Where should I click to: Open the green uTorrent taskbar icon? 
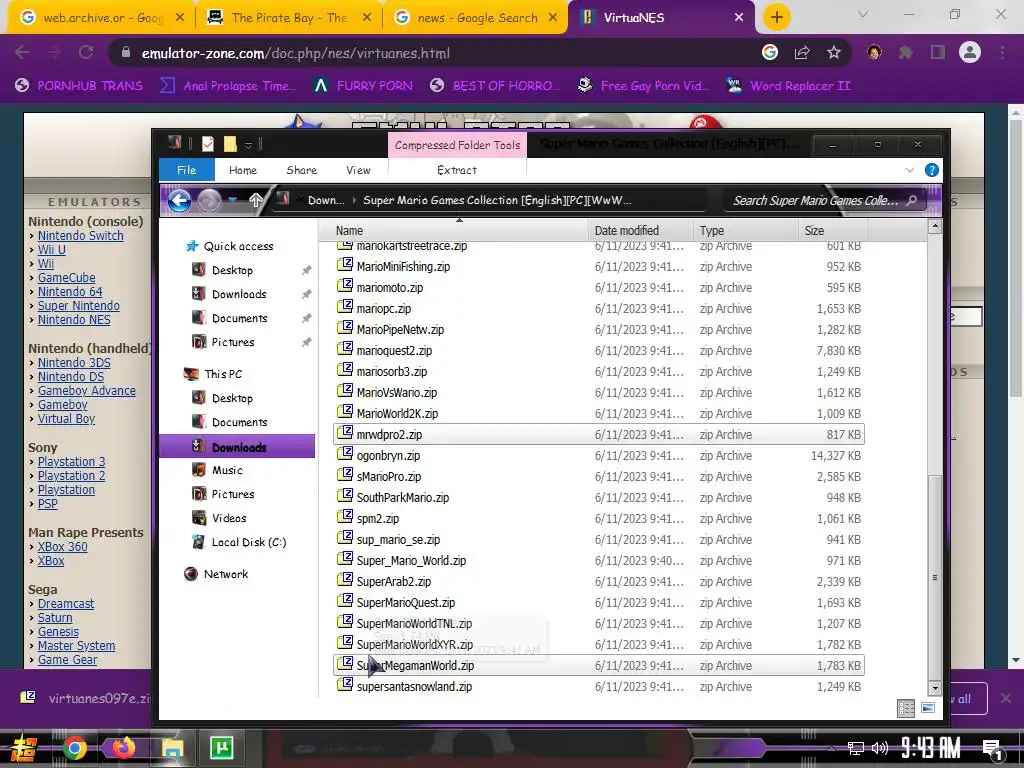(221, 748)
